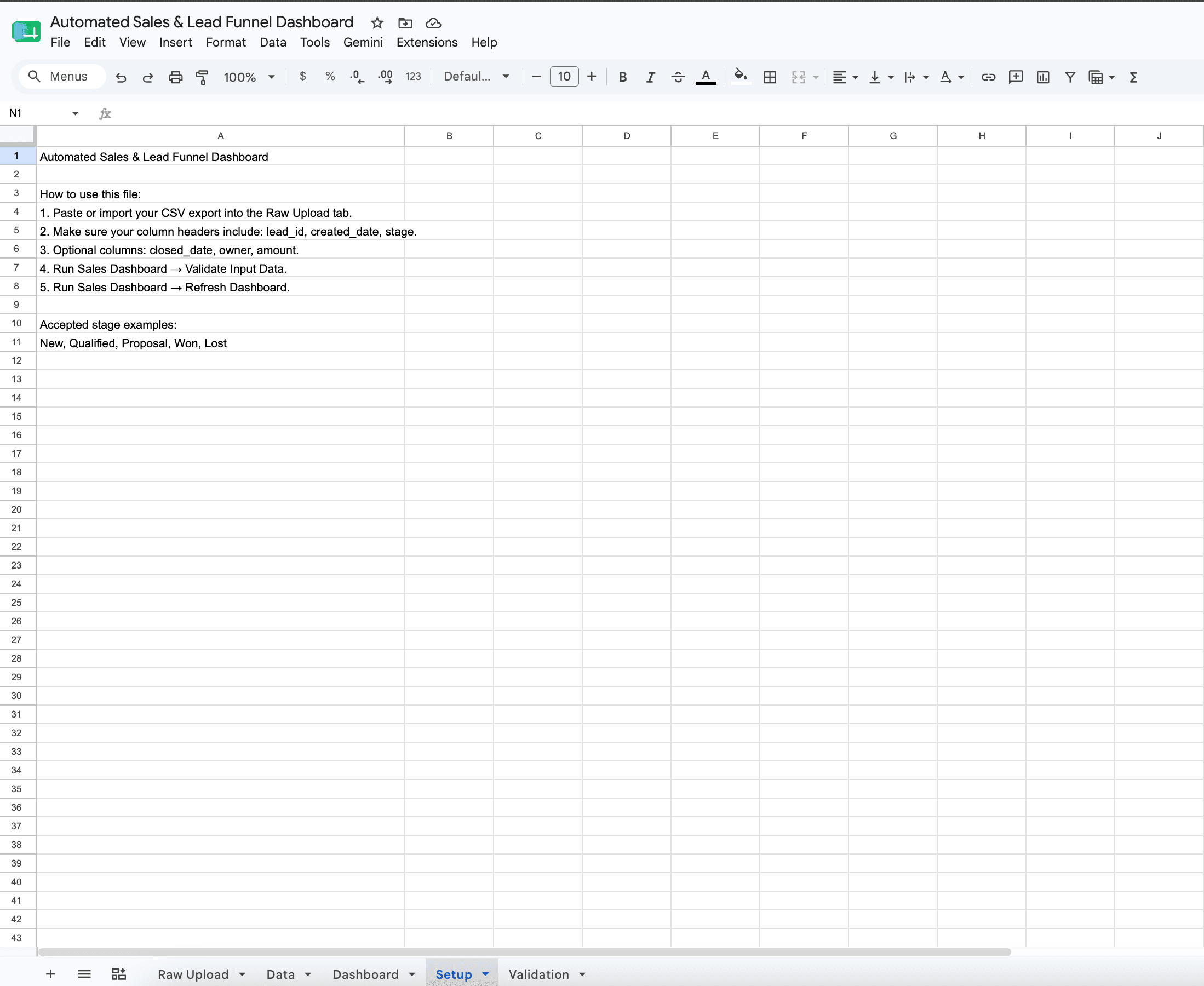Image resolution: width=1204 pixels, height=986 pixels.
Task: Open the font family dropdown
Action: (x=477, y=76)
